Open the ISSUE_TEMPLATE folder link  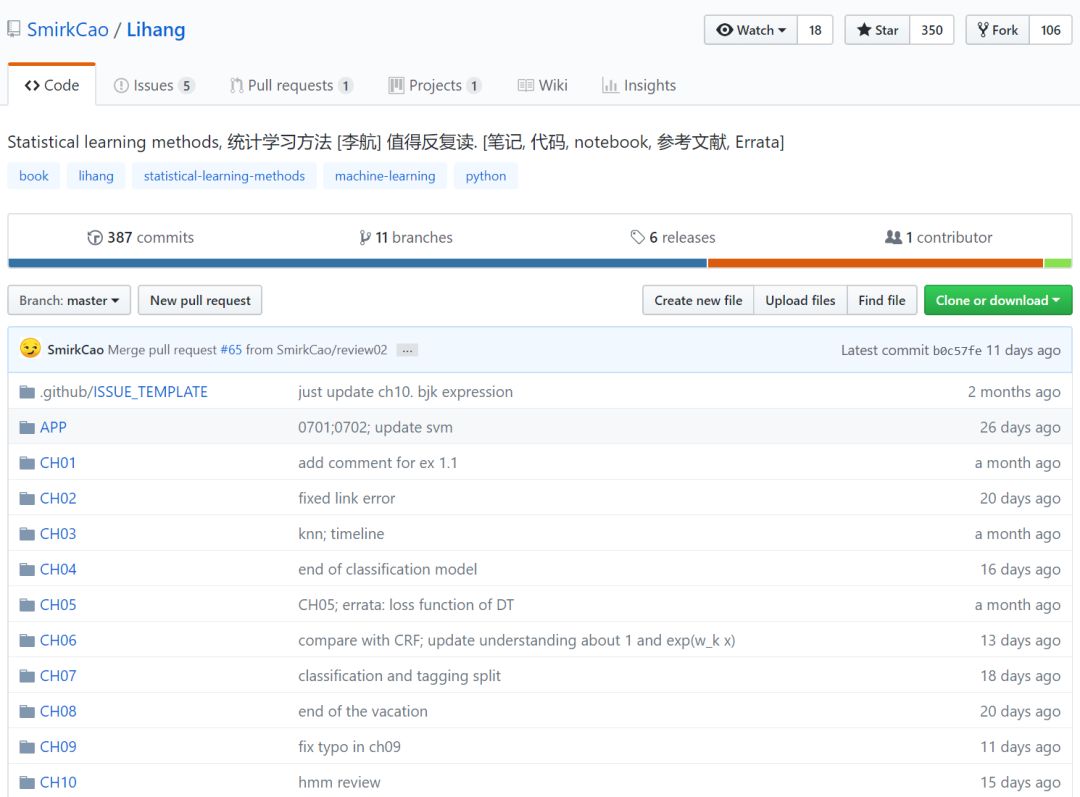coord(150,392)
